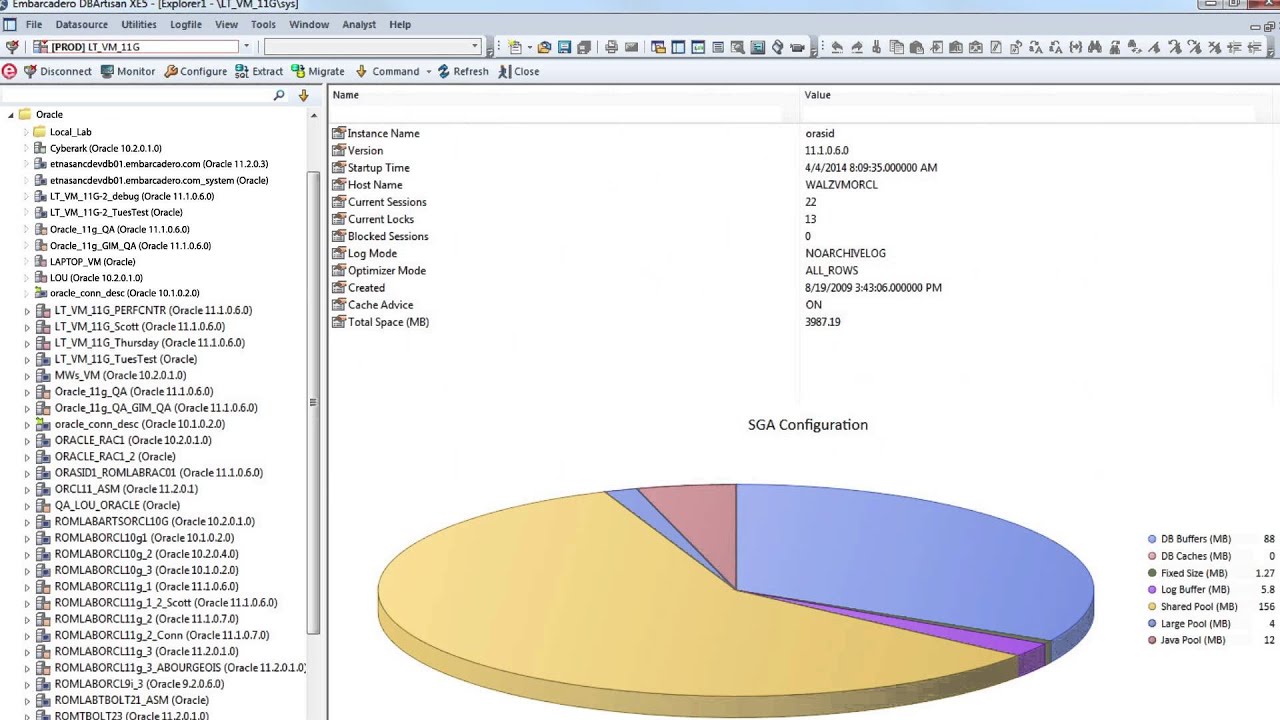Open the Utilities menu

(138, 24)
